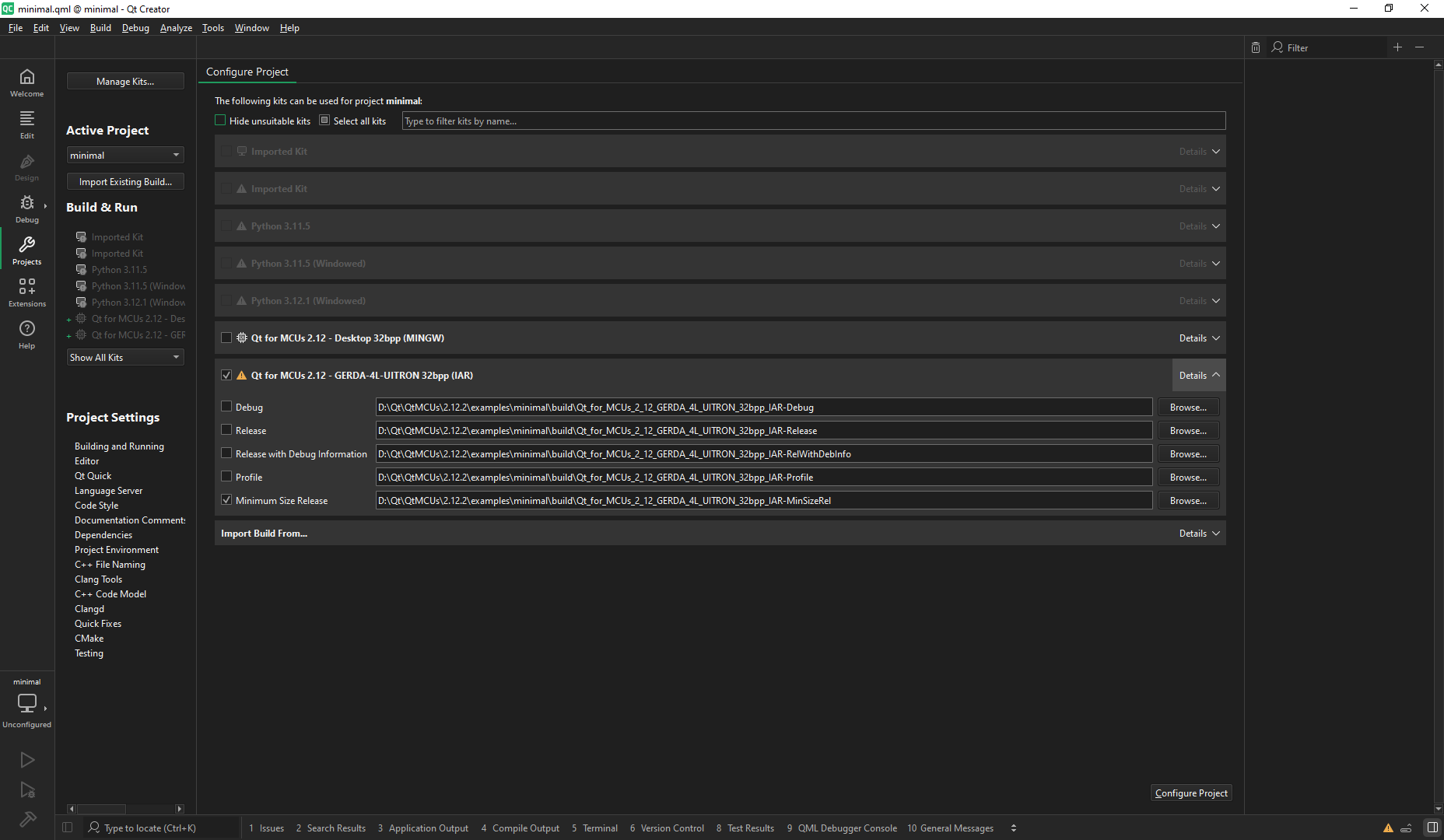Click the vertical scrollbar in right pane
1444x840 pixels.
[1438, 436]
